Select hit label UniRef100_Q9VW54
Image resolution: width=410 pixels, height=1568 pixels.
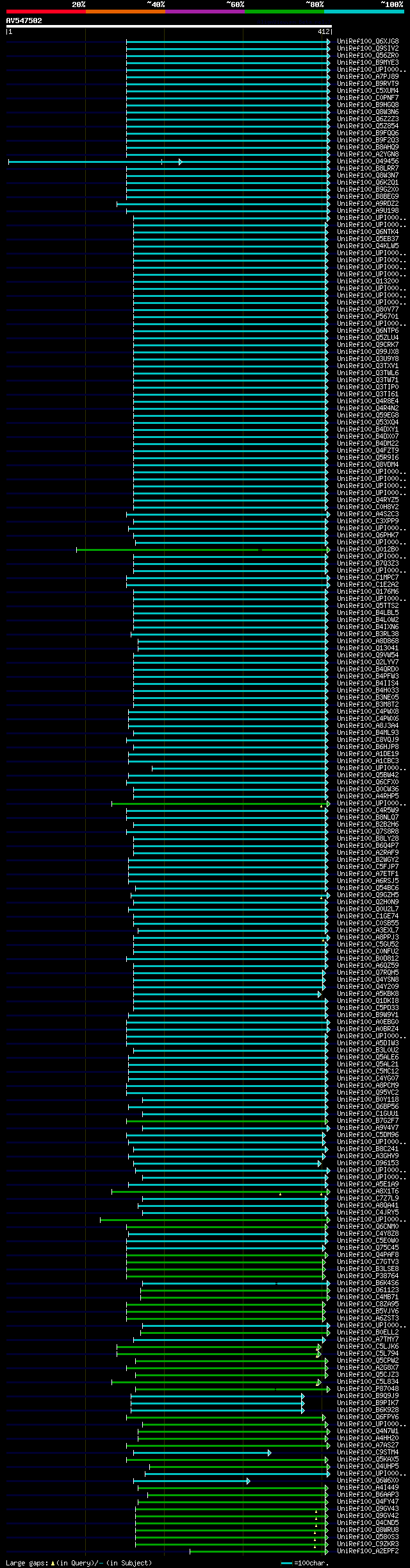click(x=368, y=655)
